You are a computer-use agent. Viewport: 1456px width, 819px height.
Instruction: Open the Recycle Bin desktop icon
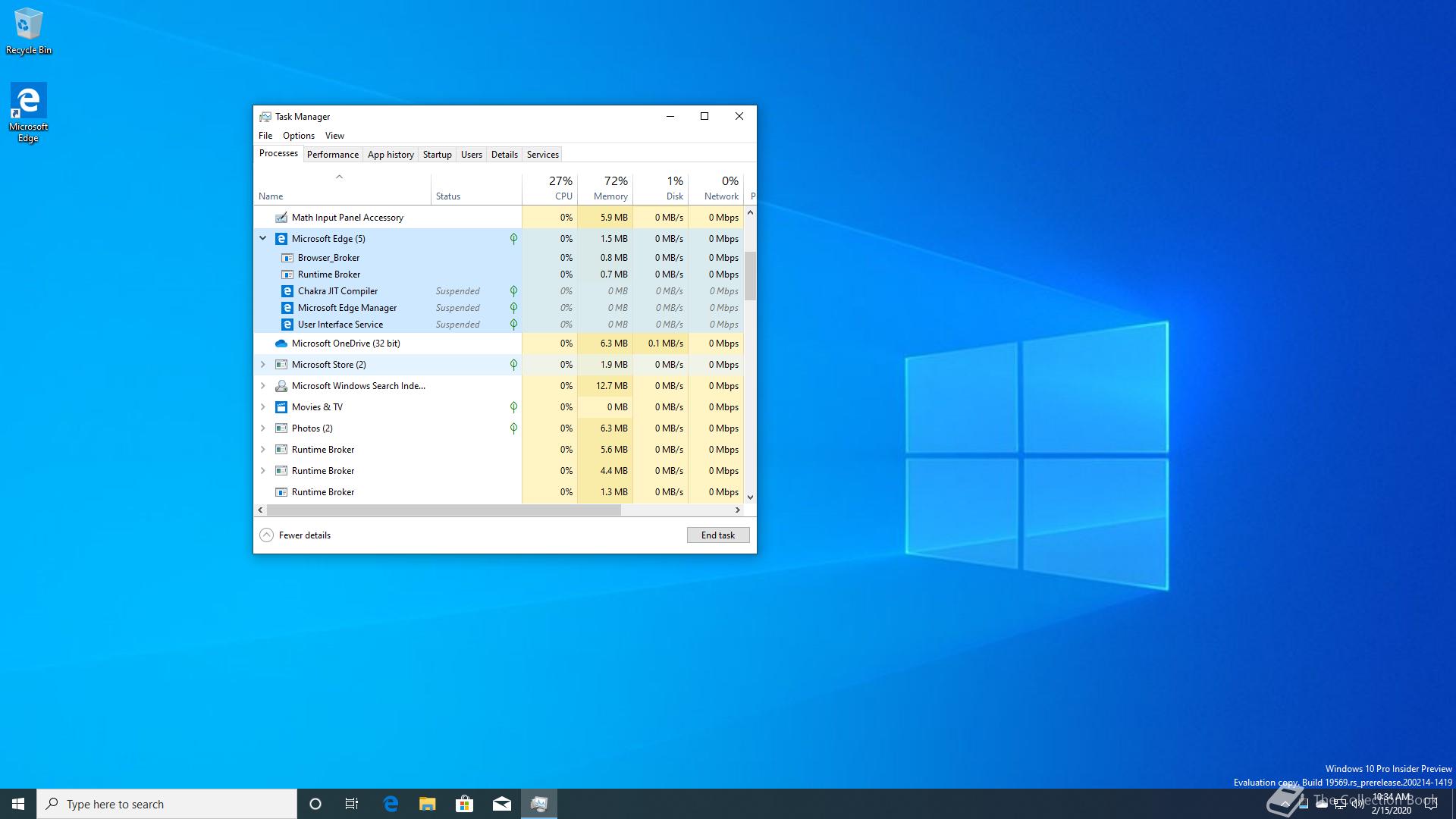point(28,31)
